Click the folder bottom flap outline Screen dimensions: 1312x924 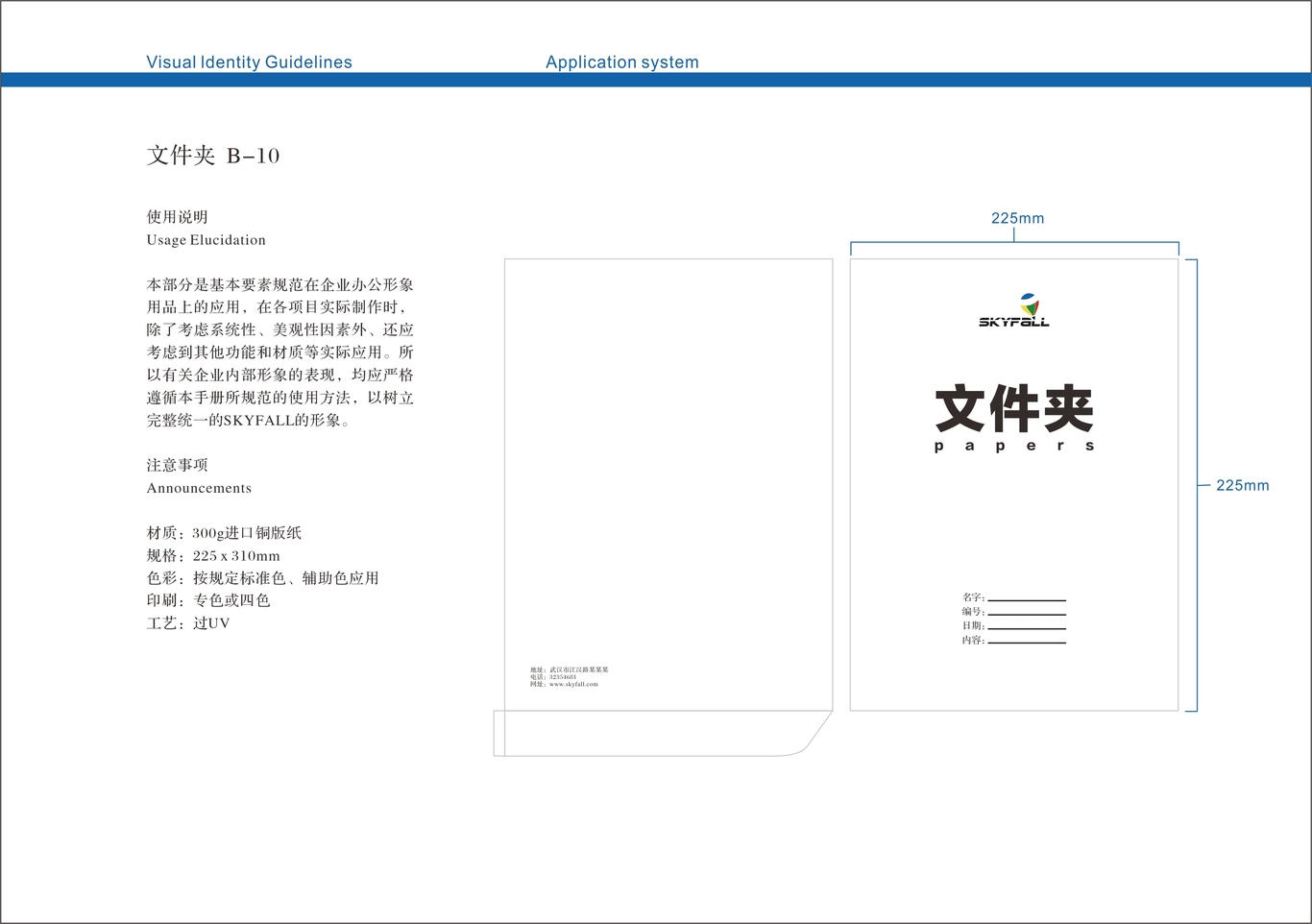(663, 734)
